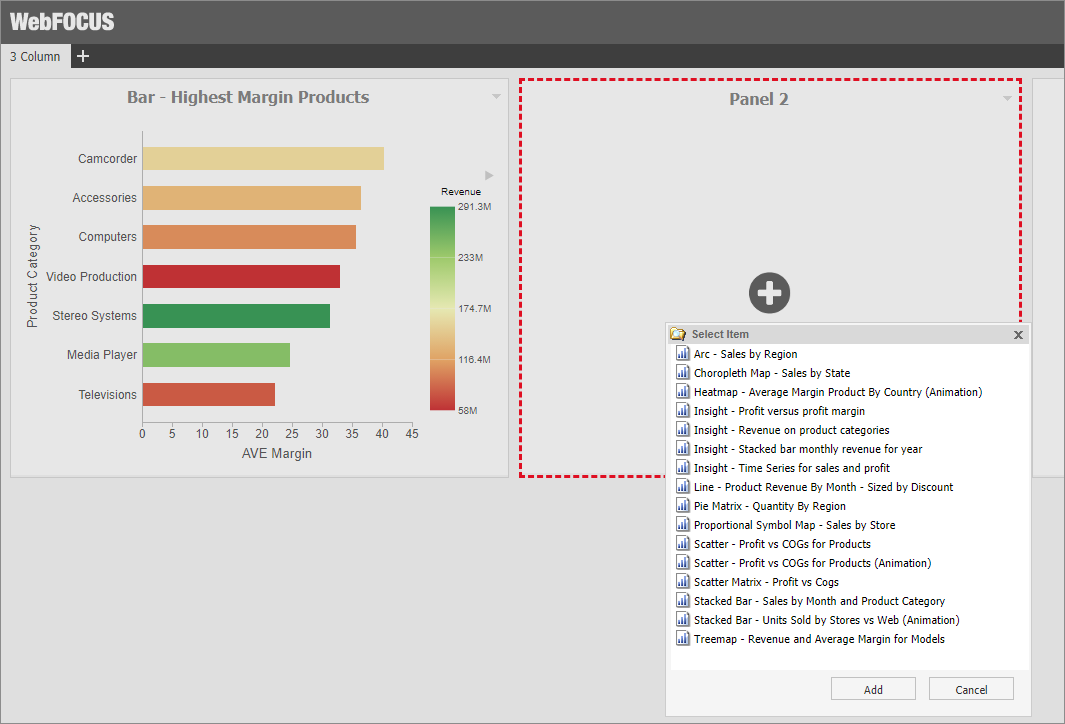This screenshot has width=1065, height=724.
Task: Click the Add button in the dialog
Action: pos(872,688)
